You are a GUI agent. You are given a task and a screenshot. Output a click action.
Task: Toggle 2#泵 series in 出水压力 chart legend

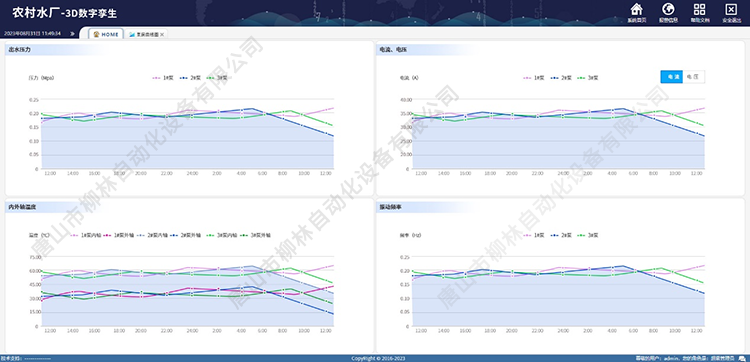coord(190,77)
